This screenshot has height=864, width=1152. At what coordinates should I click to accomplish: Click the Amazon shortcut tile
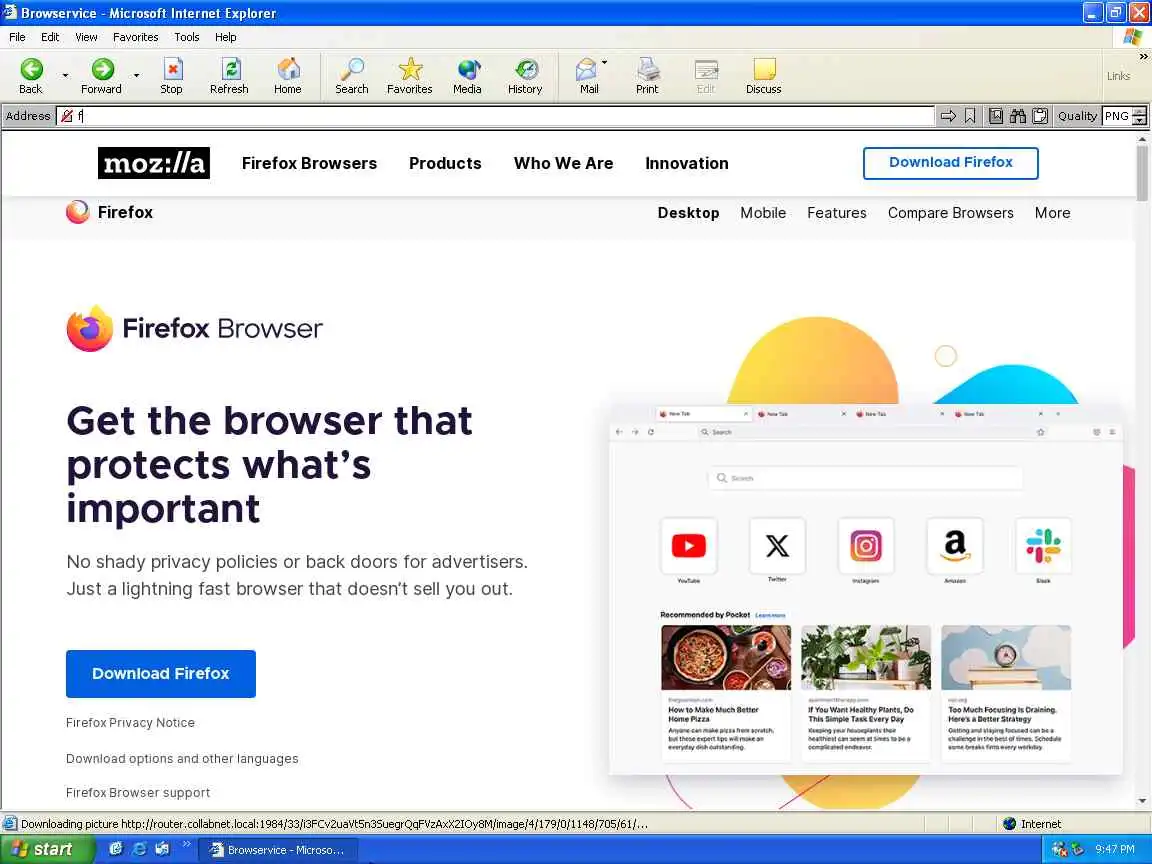[954, 546]
